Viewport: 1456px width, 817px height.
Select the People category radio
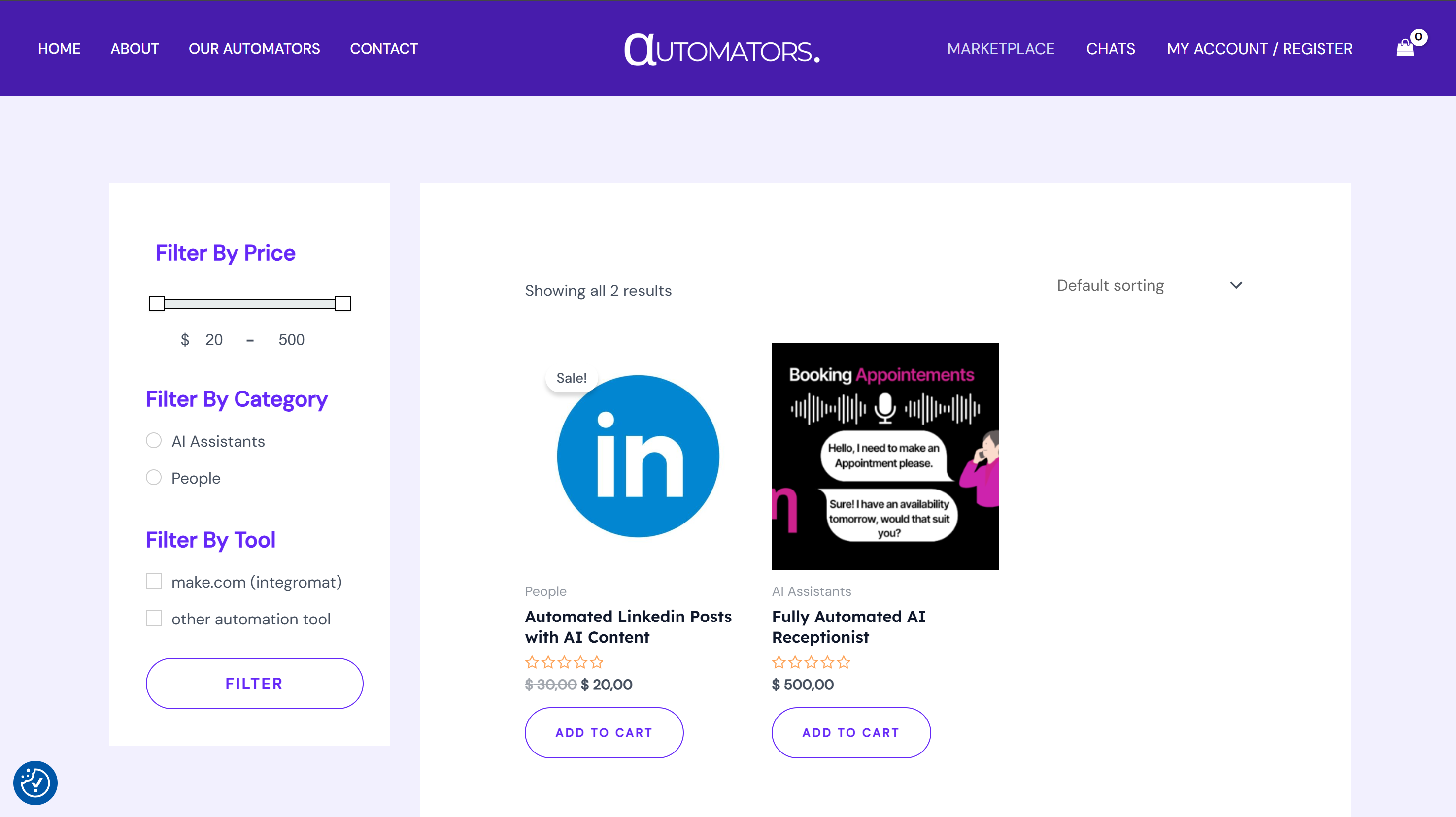coord(154,477)
